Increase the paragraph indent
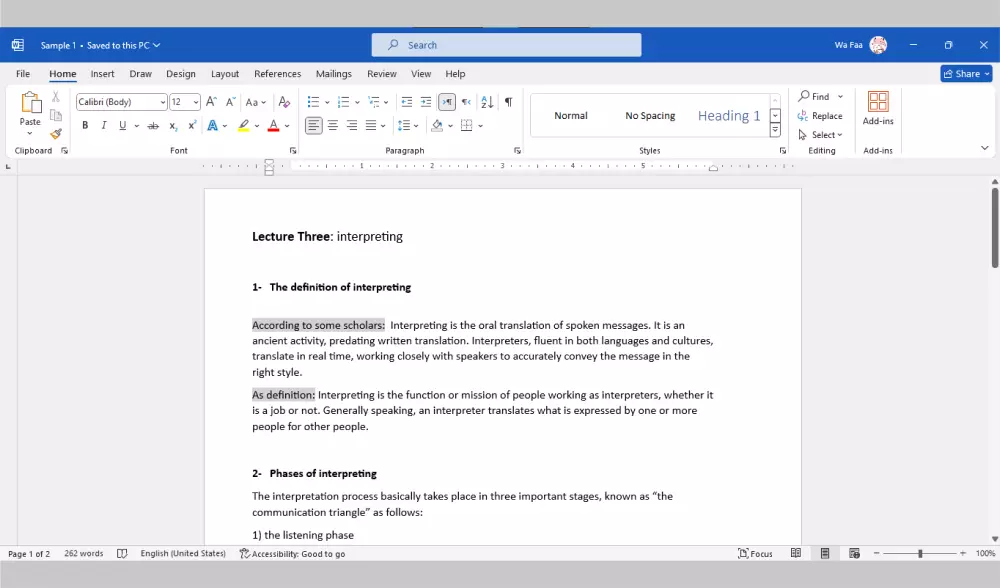The image size is (1000, 588). [426, 102]
